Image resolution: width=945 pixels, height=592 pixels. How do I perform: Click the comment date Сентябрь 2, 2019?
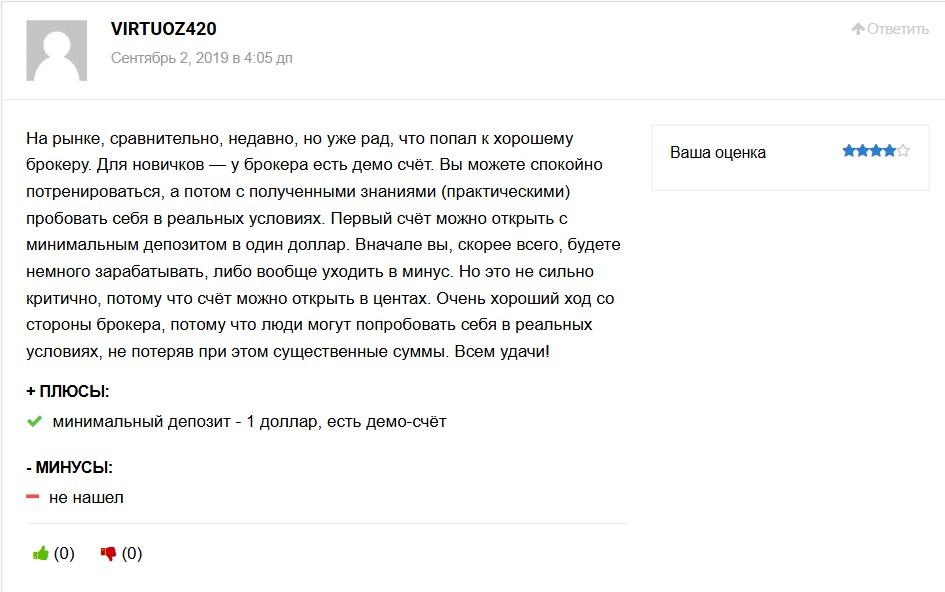[x=170, y=58]
